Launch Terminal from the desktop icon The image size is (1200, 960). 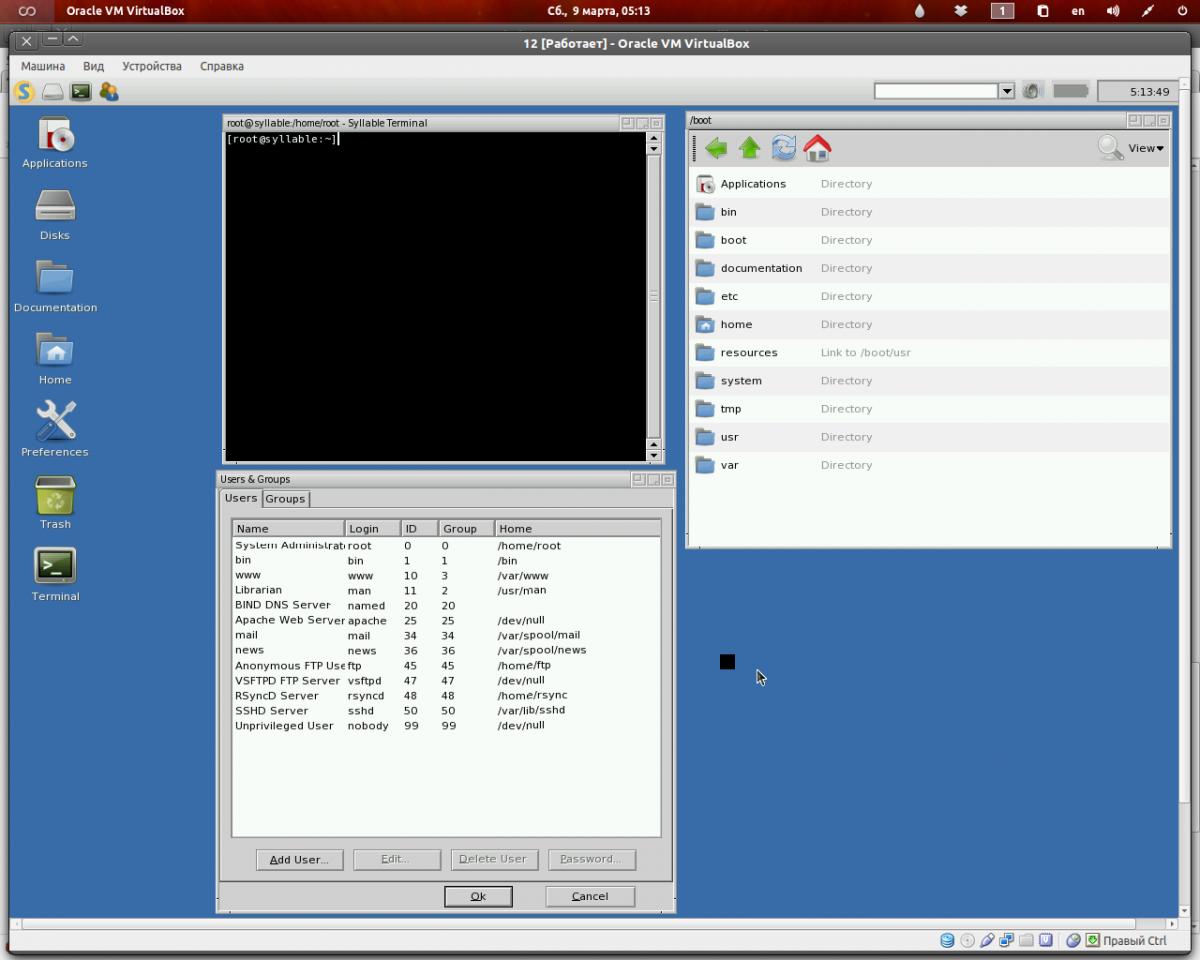tap(55, 572)
